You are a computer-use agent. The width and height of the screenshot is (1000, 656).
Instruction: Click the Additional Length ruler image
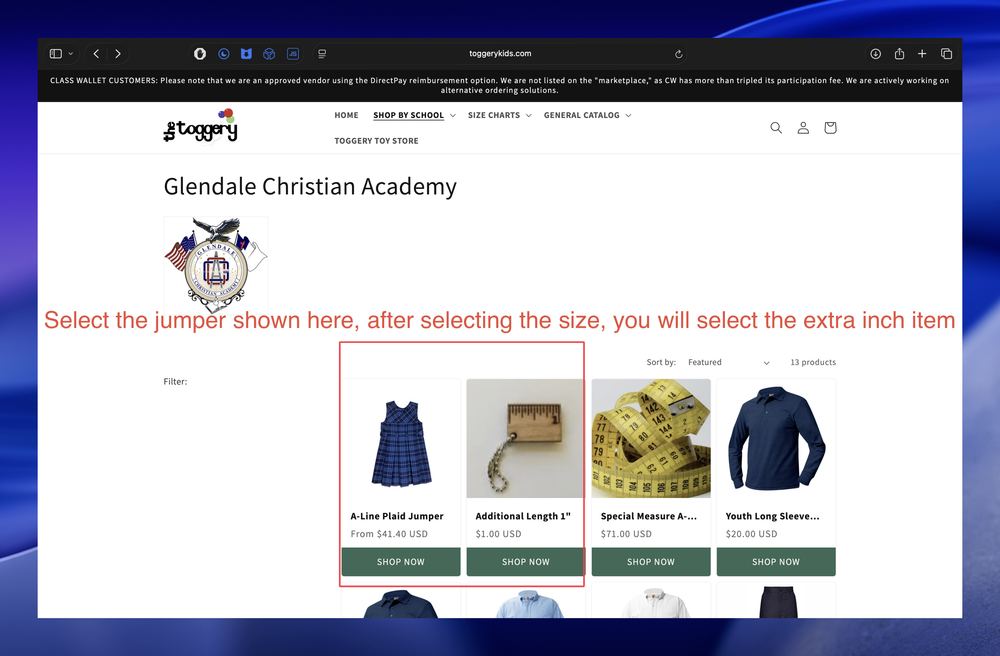click(x=525, y=439)
